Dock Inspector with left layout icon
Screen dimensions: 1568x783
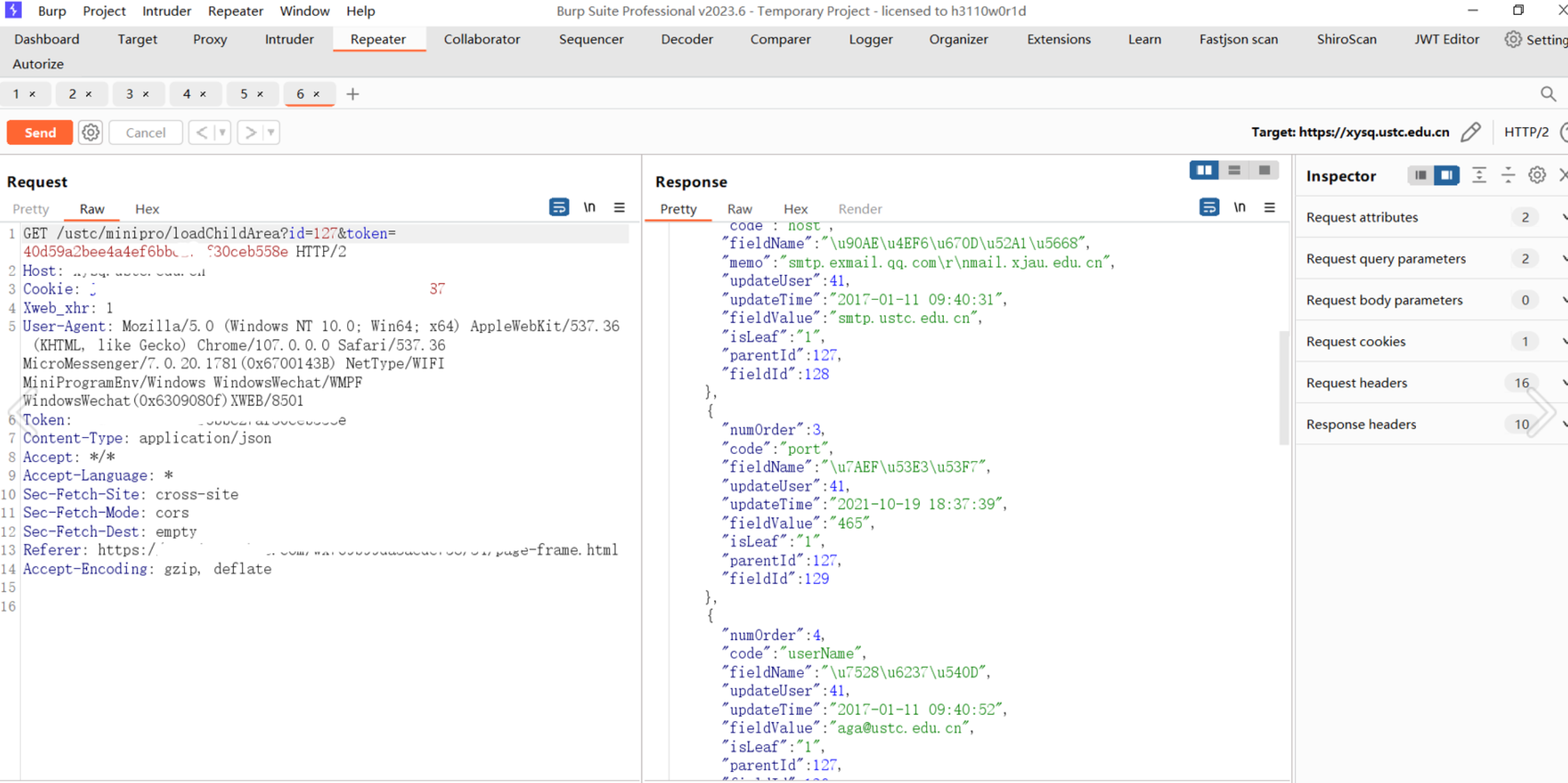click(x=1420, y=175)
